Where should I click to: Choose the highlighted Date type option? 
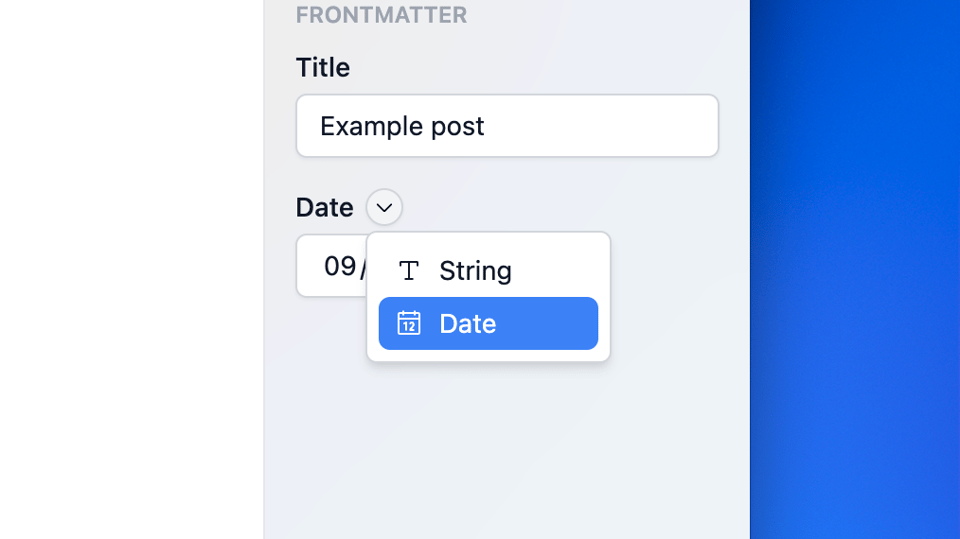(x=488, y=323)
